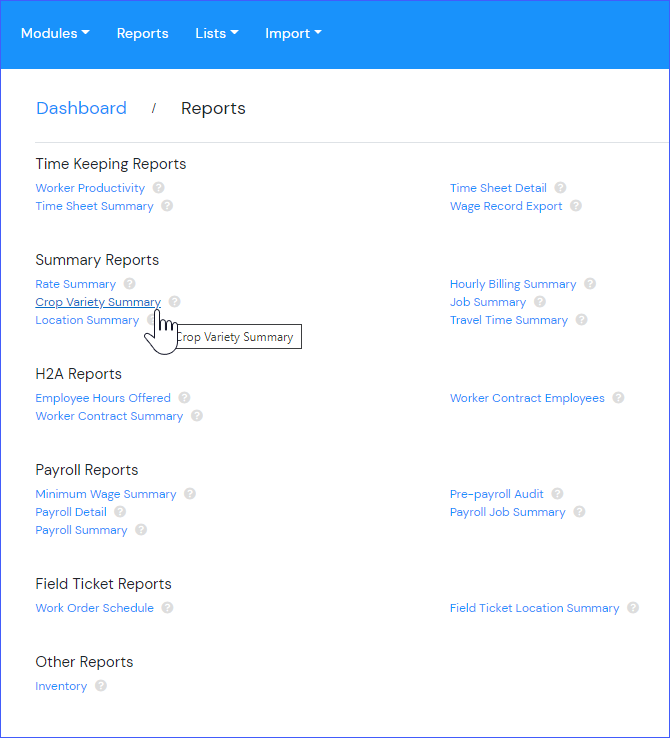Viewport: 670px width, 738px height.
Task: Open the Field Ticket Location Summary report
Action: [x=534, y=608]
